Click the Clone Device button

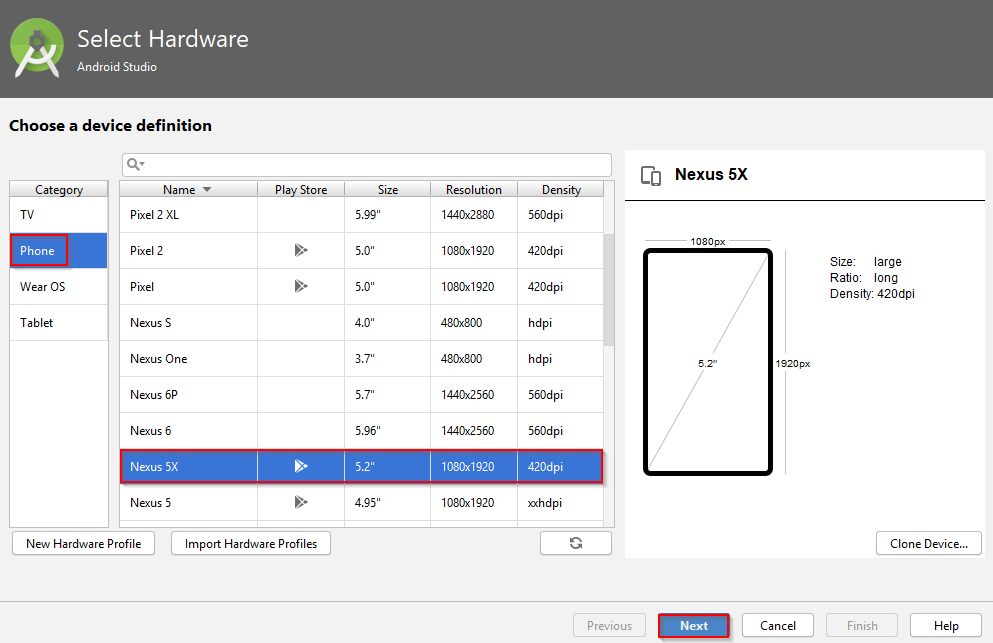pyautogui.click(x=929, y=544)
